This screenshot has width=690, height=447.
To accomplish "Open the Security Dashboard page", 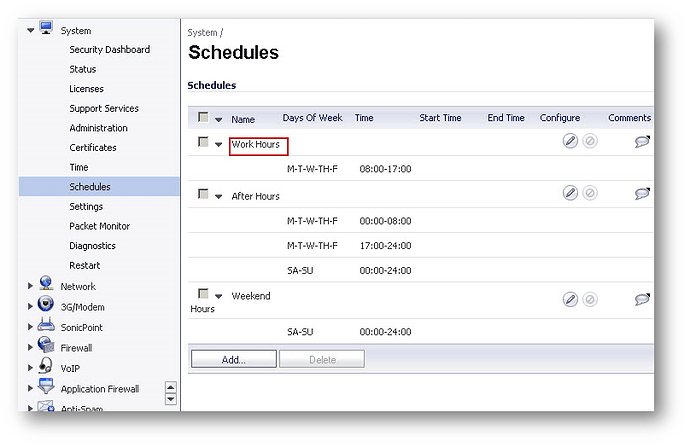I will tap(109, 50).
